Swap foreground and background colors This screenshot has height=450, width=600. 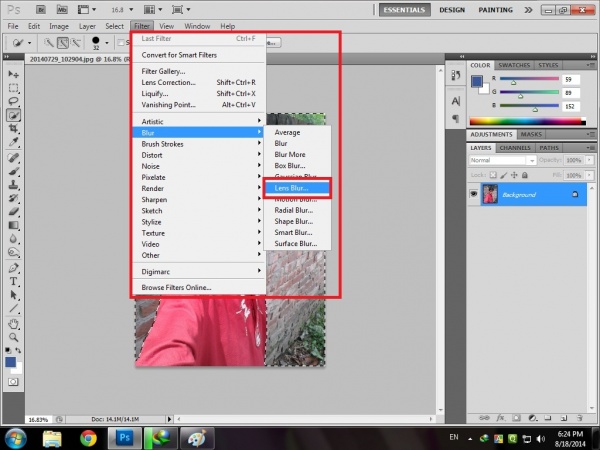point(18,350)
